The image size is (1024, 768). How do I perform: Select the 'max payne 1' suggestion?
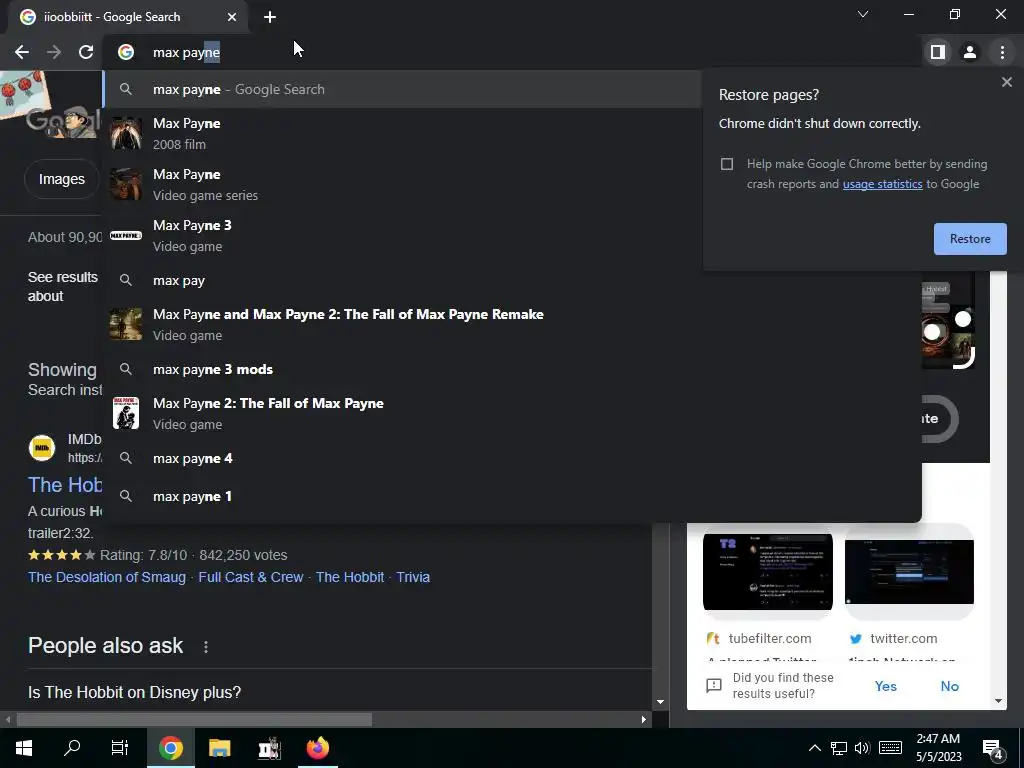pyautogui.click(x=513, y=496)
